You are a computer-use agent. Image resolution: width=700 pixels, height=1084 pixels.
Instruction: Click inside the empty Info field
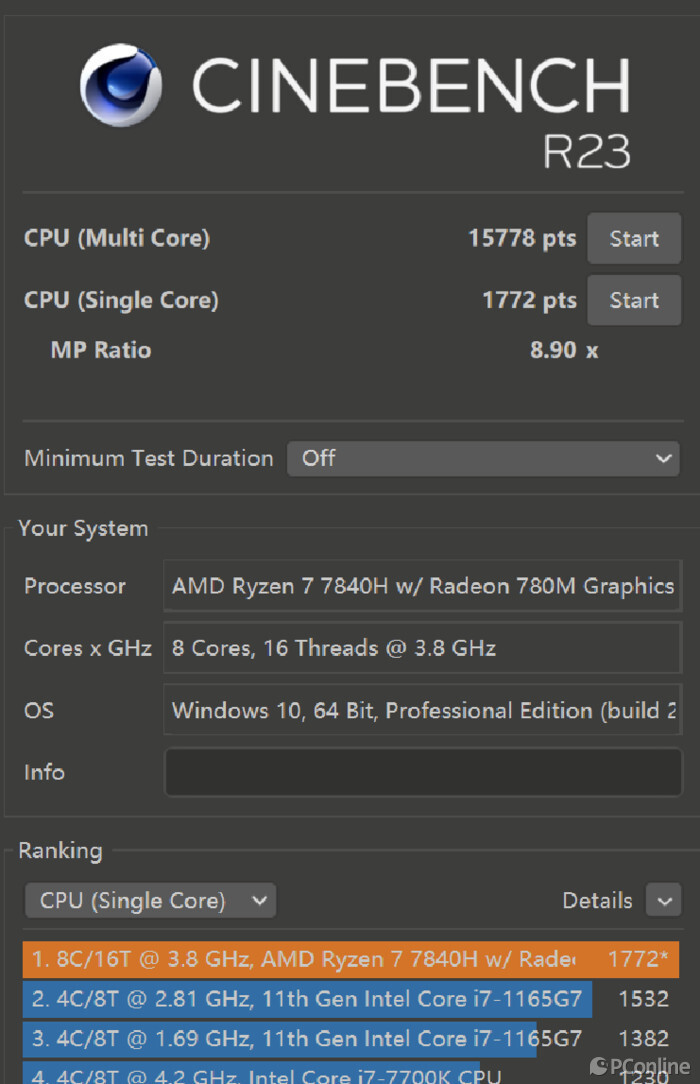coord(423,772)
